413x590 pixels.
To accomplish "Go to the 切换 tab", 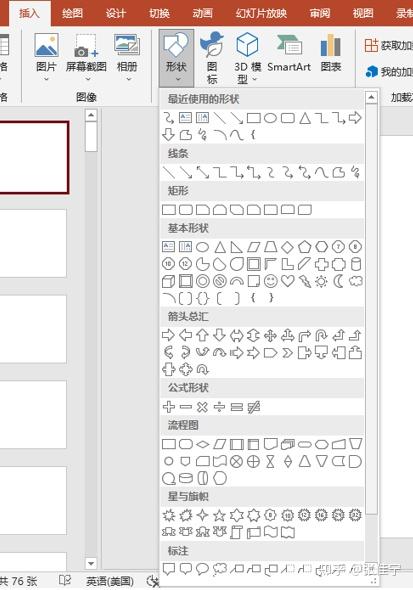I will (x=159, y=13).
